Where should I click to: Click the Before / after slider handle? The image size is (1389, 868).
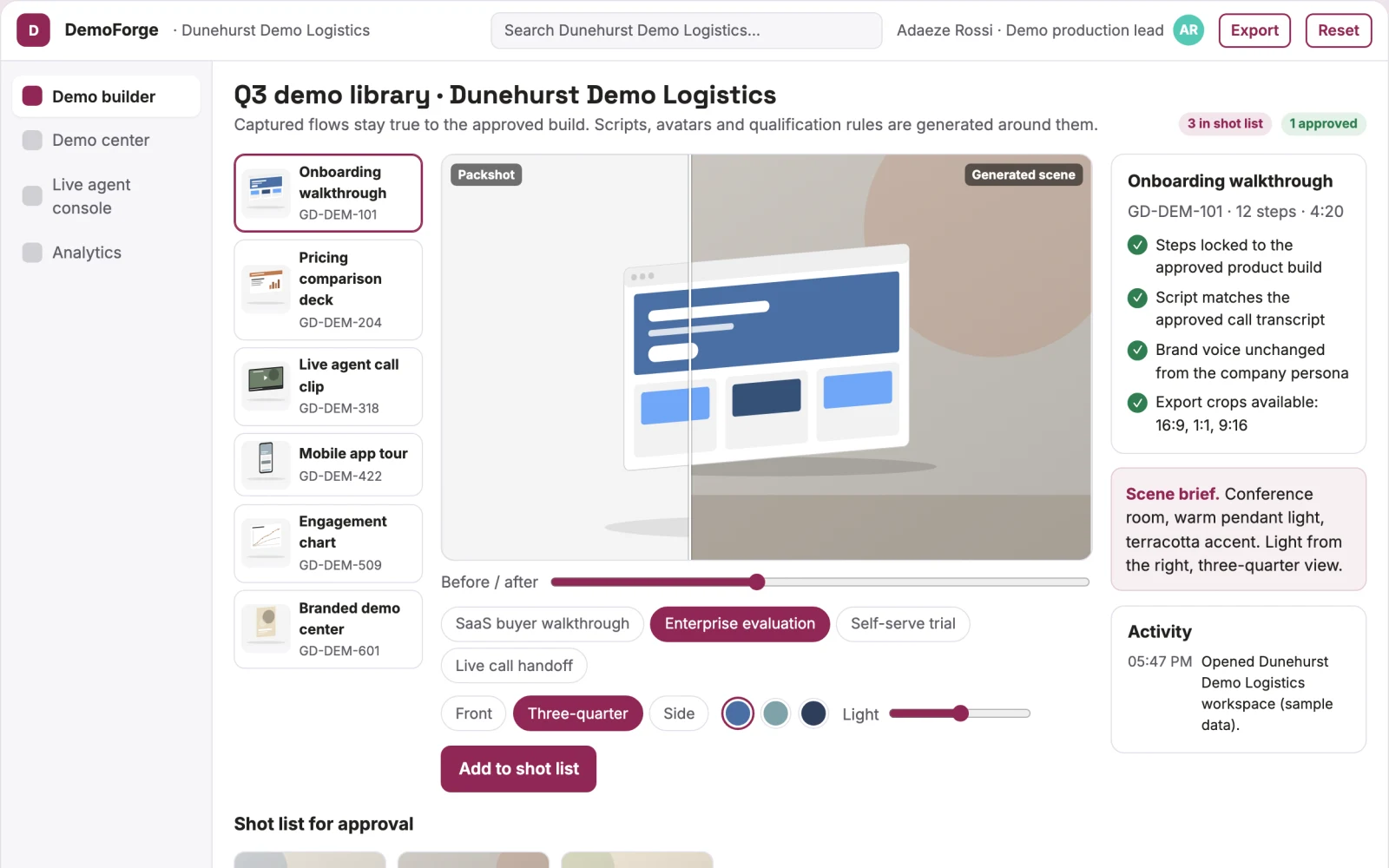pos(757,582)
